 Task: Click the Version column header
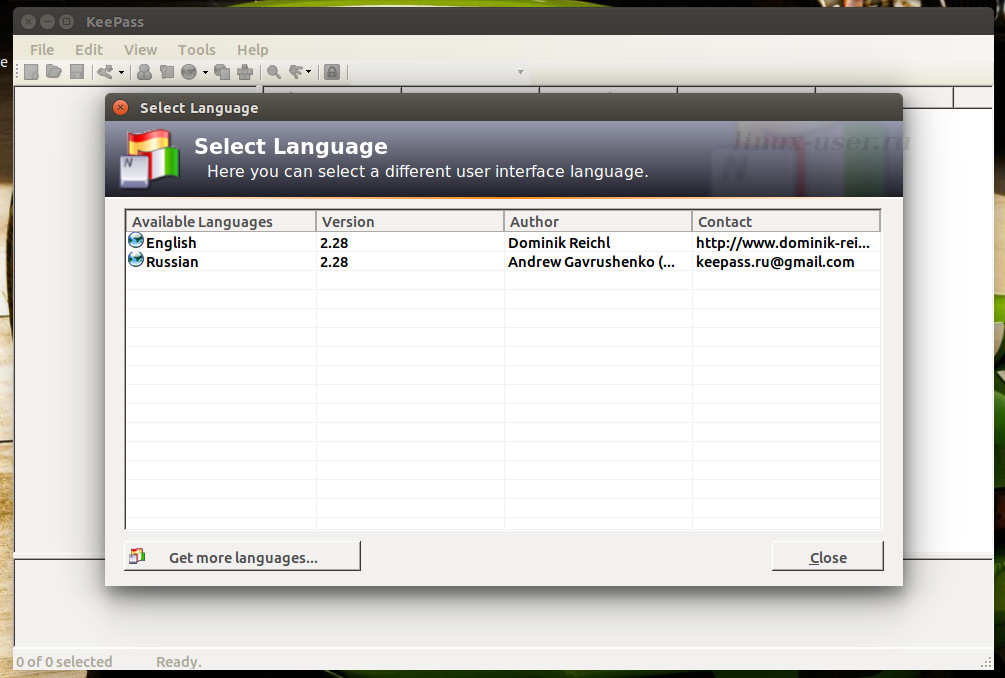click(x=410, y=222)
